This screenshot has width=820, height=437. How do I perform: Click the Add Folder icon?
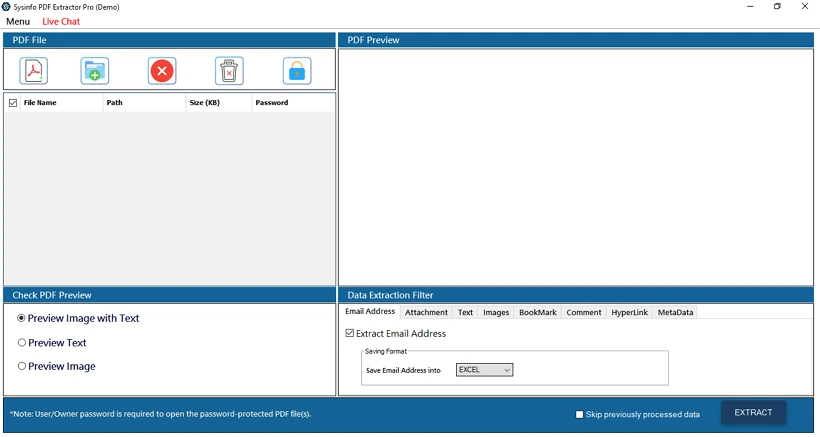pyautogui.click(x=95, y=71)
